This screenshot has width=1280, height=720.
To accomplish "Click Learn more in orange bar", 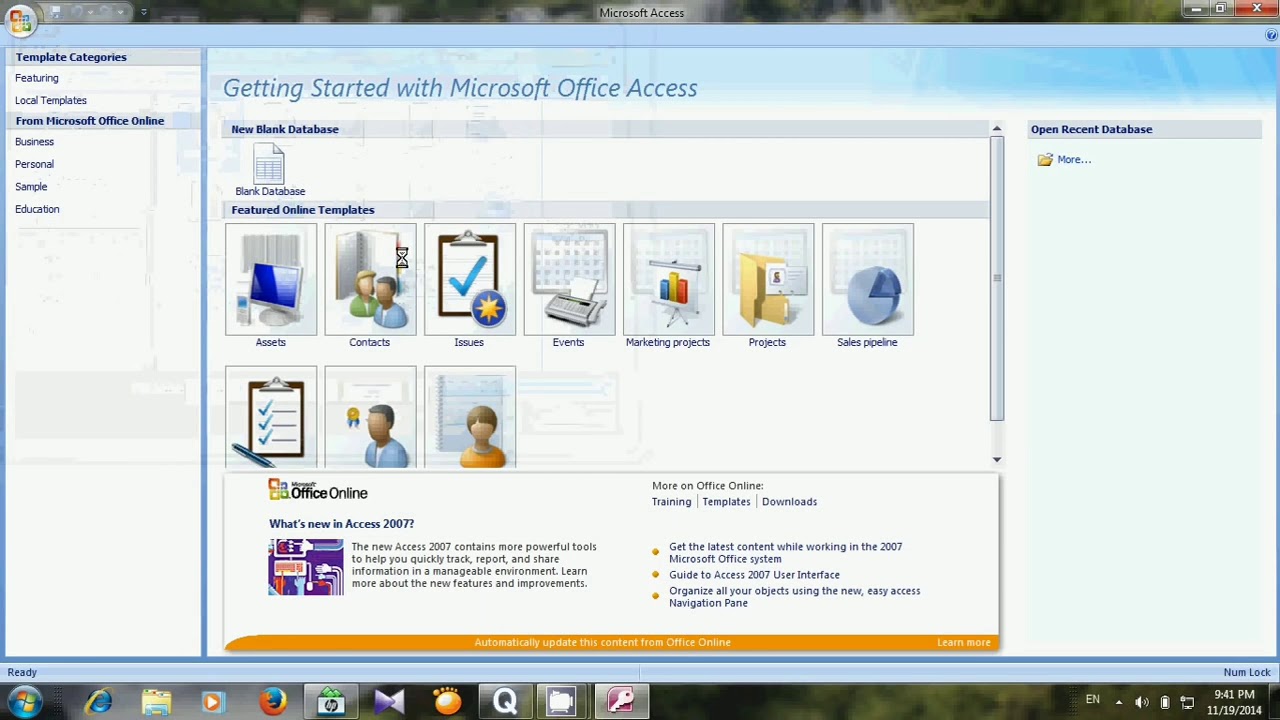I will 964,643.
